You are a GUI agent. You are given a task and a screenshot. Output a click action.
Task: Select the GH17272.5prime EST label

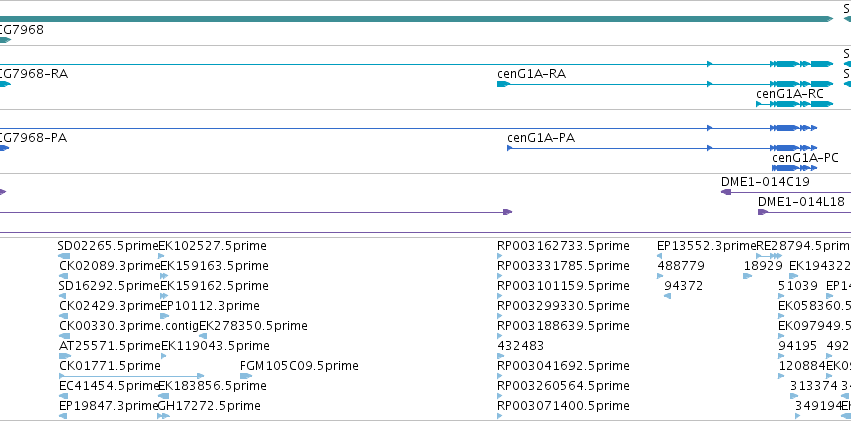click(209, 406)
